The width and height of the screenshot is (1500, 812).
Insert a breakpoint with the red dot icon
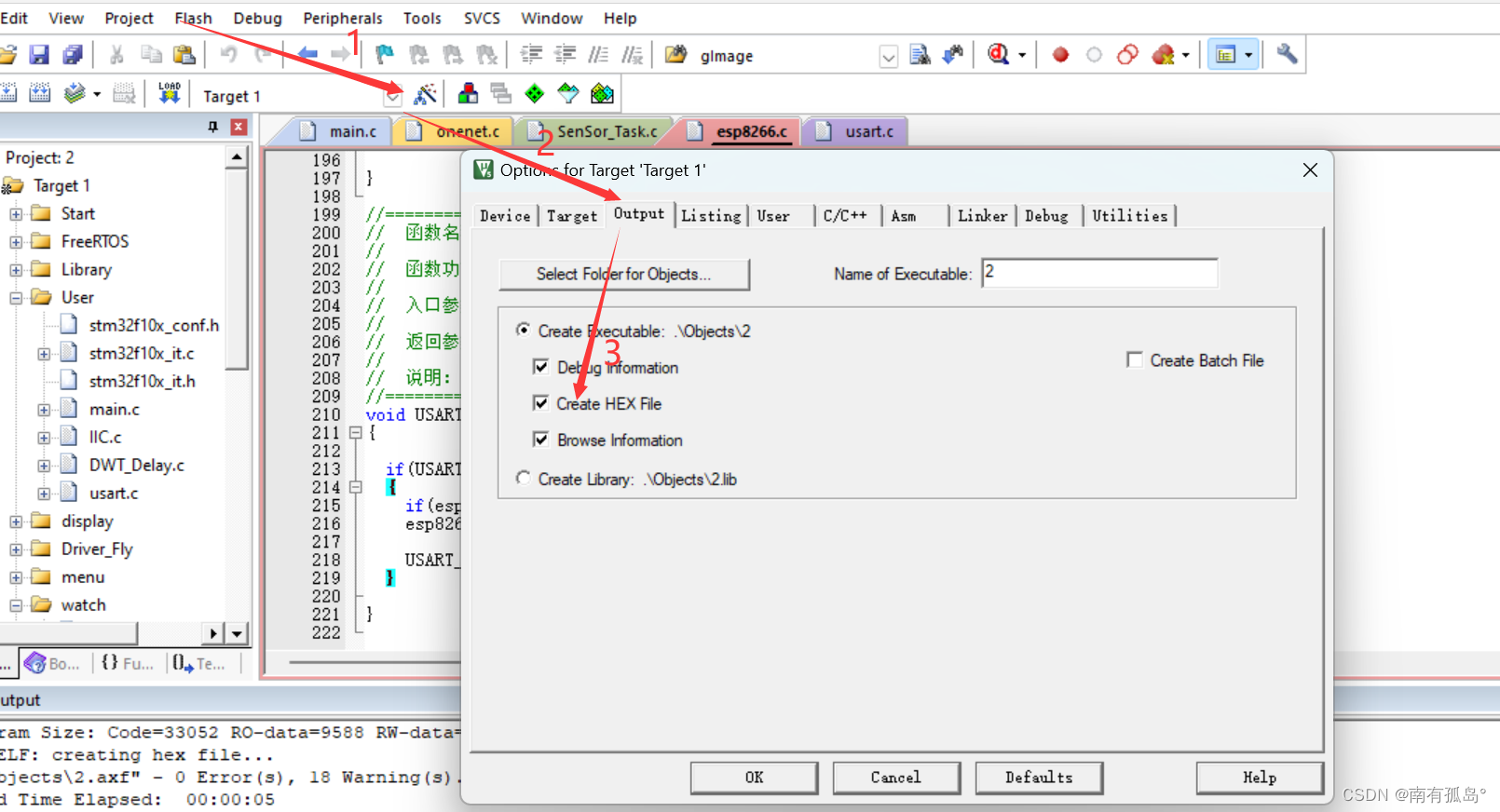coord(1060,55)
